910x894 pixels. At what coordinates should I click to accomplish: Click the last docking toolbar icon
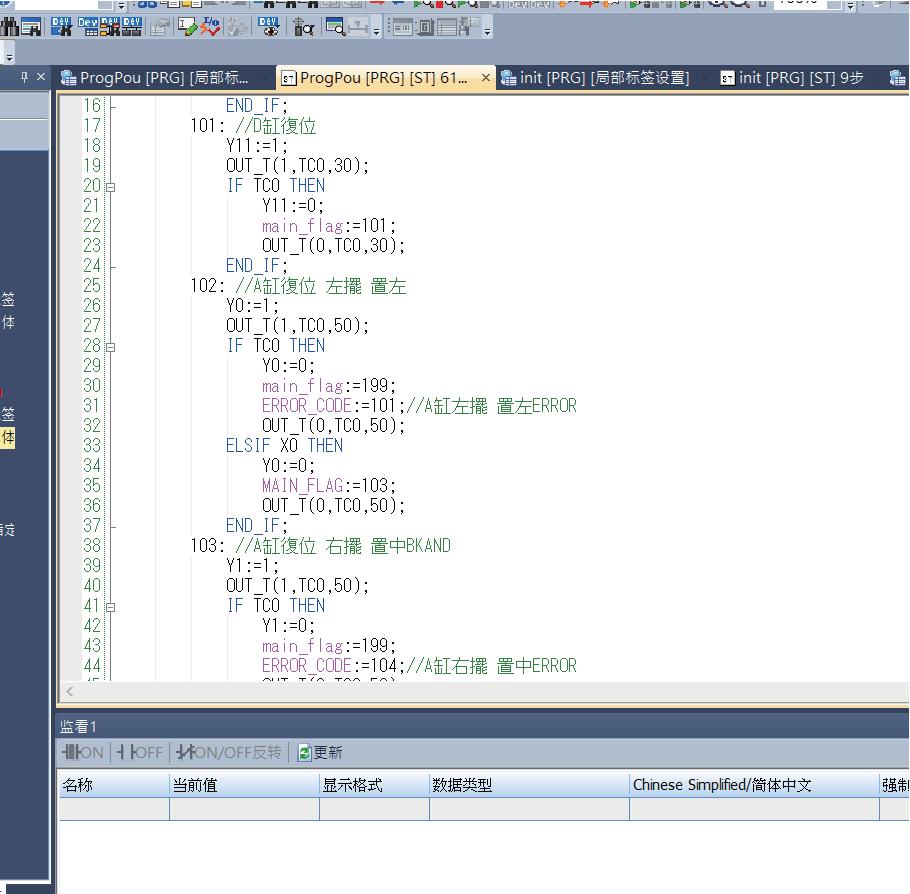click(x=468, y=27)
